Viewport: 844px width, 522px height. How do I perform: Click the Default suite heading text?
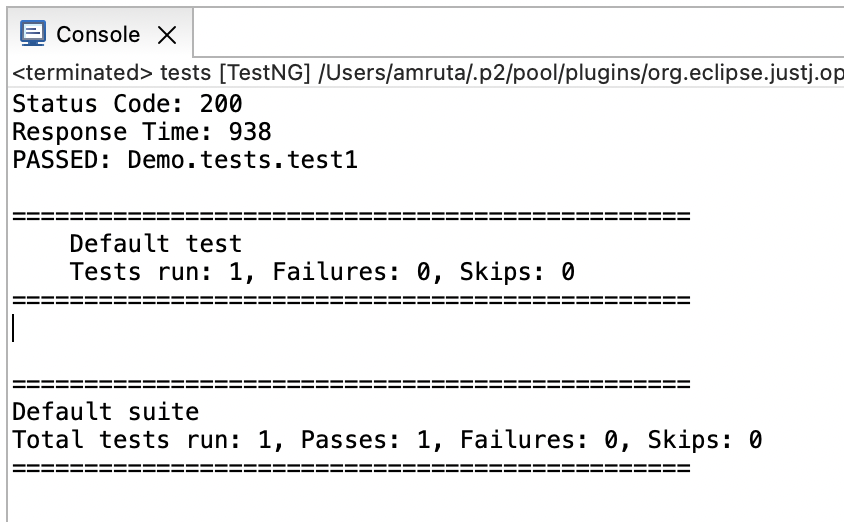[x=105, y=411]
